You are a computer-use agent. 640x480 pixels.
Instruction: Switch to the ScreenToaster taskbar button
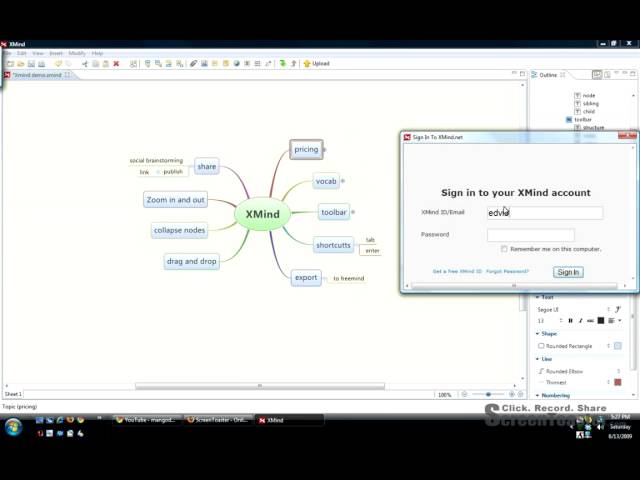(x=218, y=420)
